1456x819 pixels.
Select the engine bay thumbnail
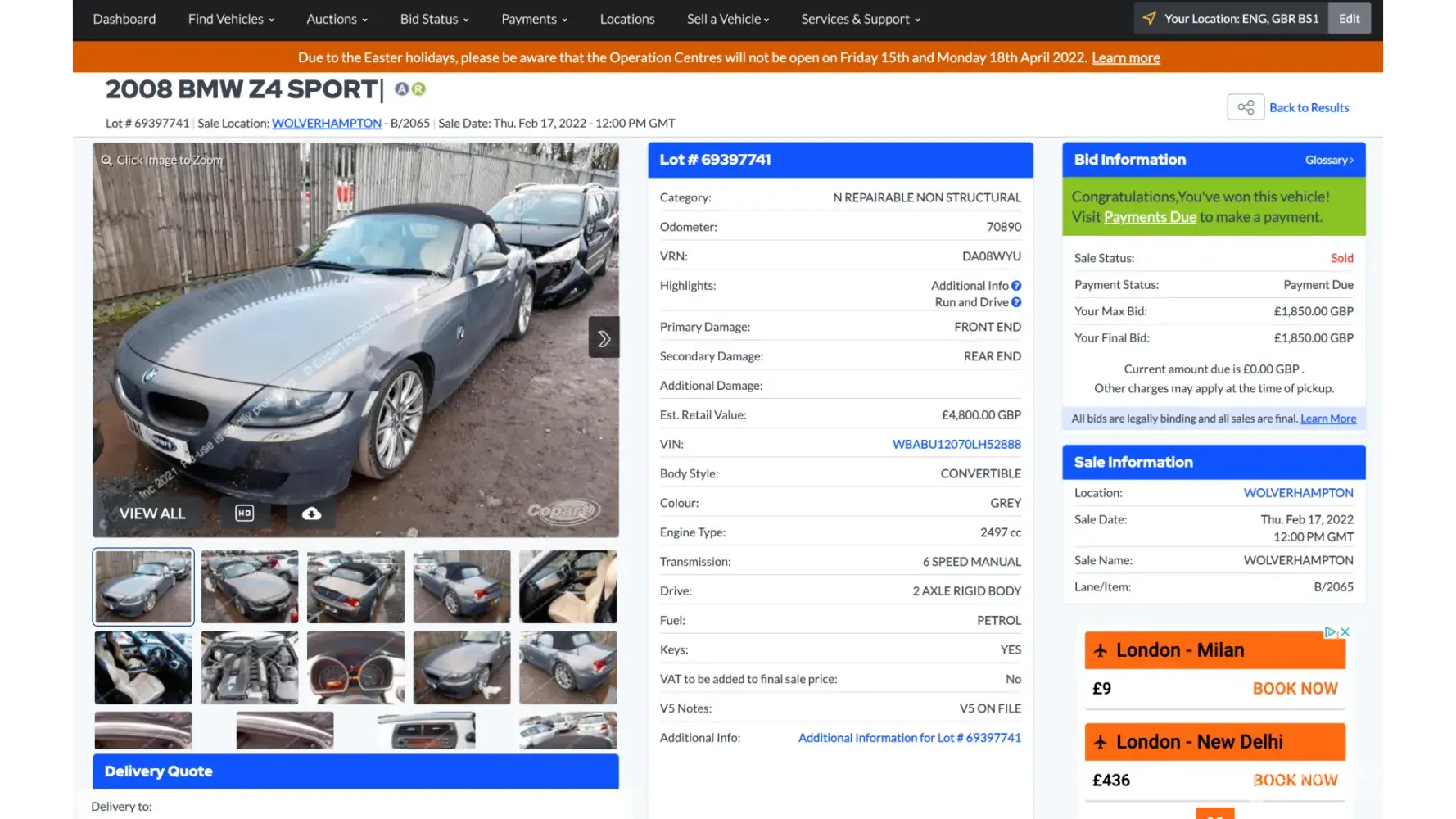250,667
